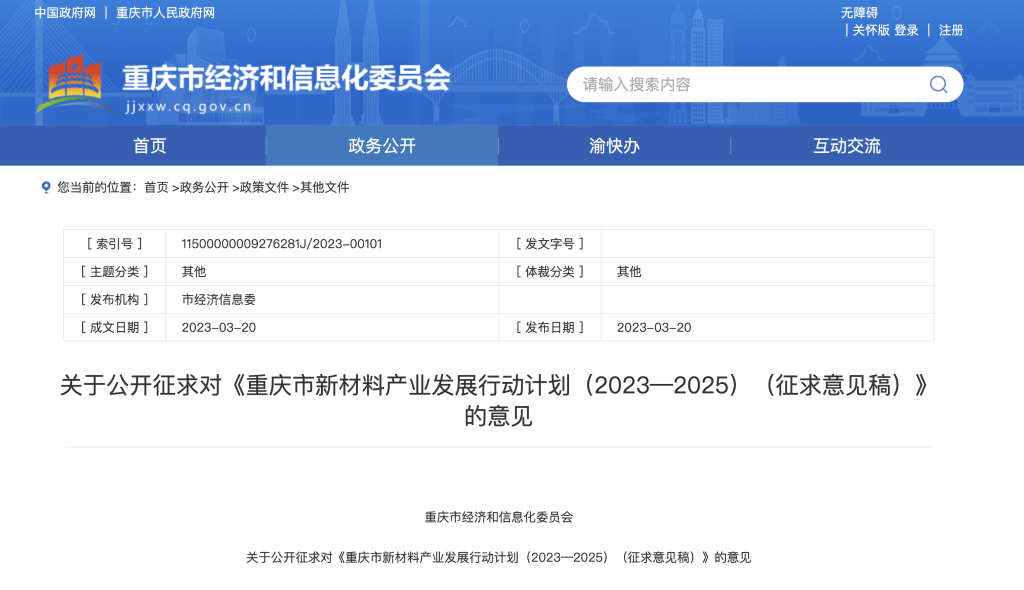The image size is (1024, 590).
Task: Click the search magnifier icon
Action: tap(937, 84)
